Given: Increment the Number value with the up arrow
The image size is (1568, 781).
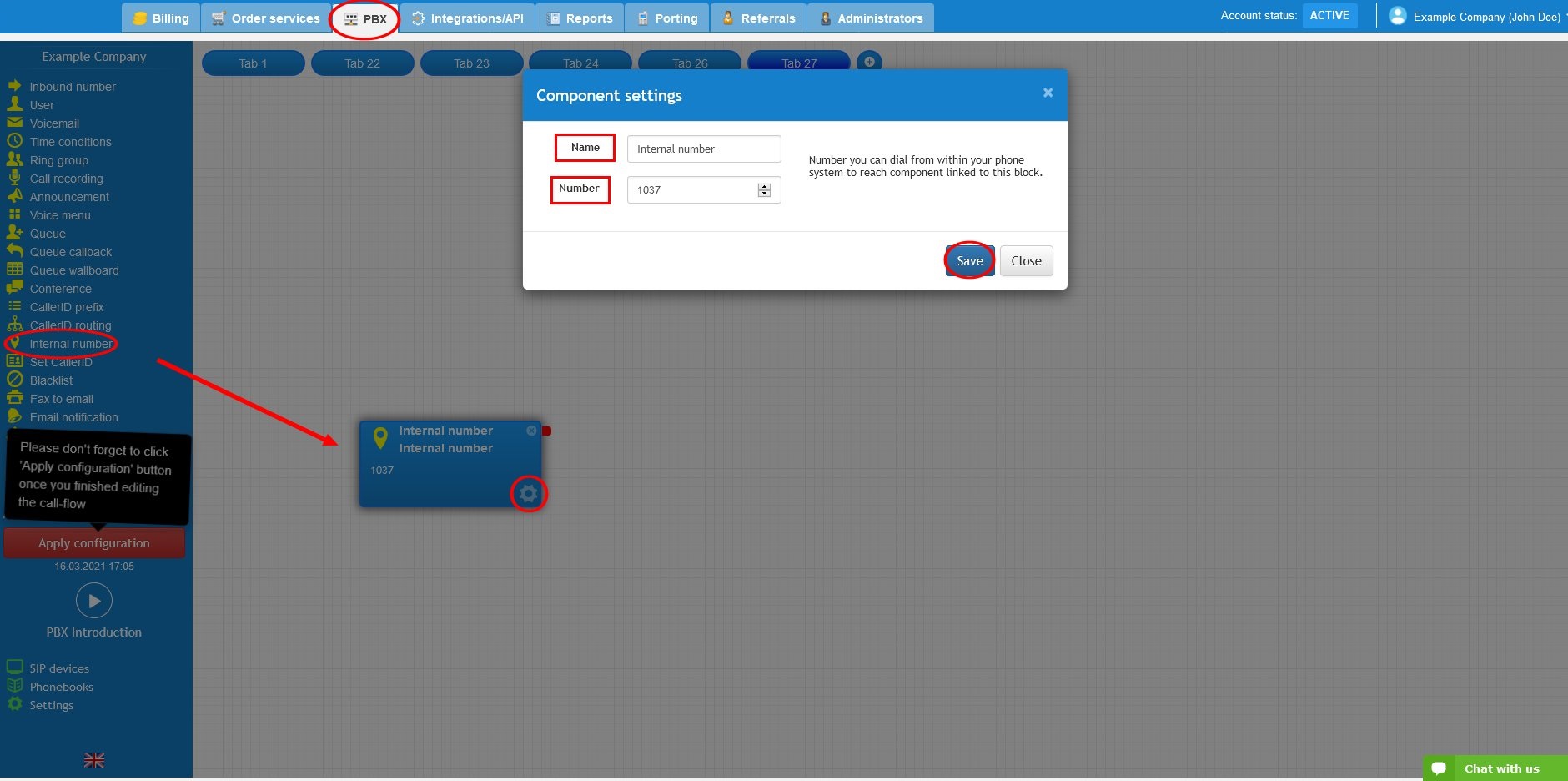Looking at the screenshot, I should [x=764, y=185].
